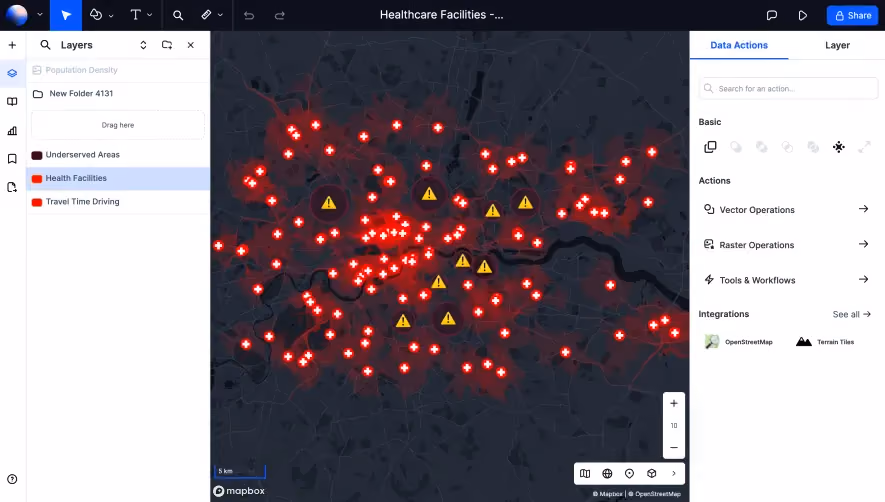Open the marker pen dropdown chevron
The image size is (885, 502).
point(220,15)
